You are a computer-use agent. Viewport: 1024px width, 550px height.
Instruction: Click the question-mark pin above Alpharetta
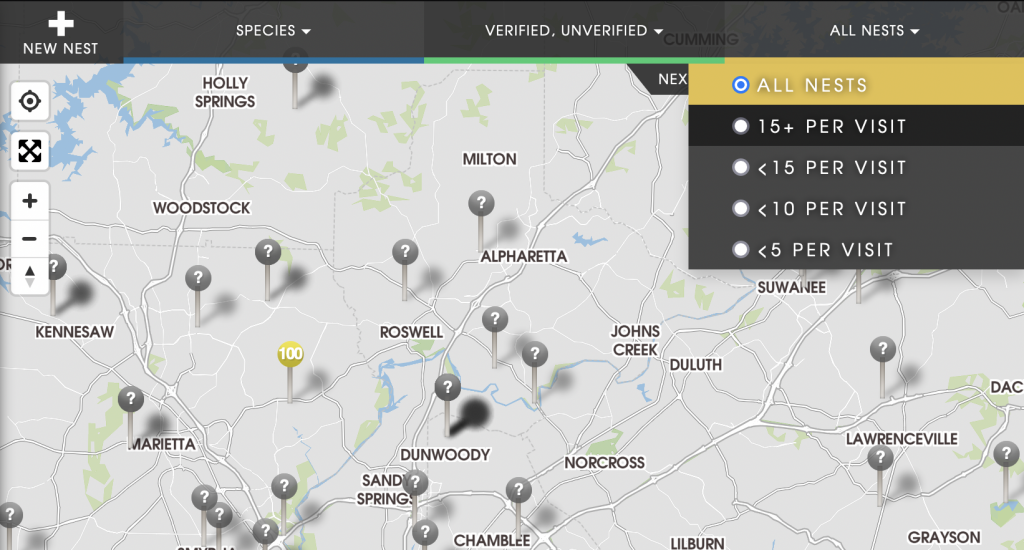click(x=481, y=204)
